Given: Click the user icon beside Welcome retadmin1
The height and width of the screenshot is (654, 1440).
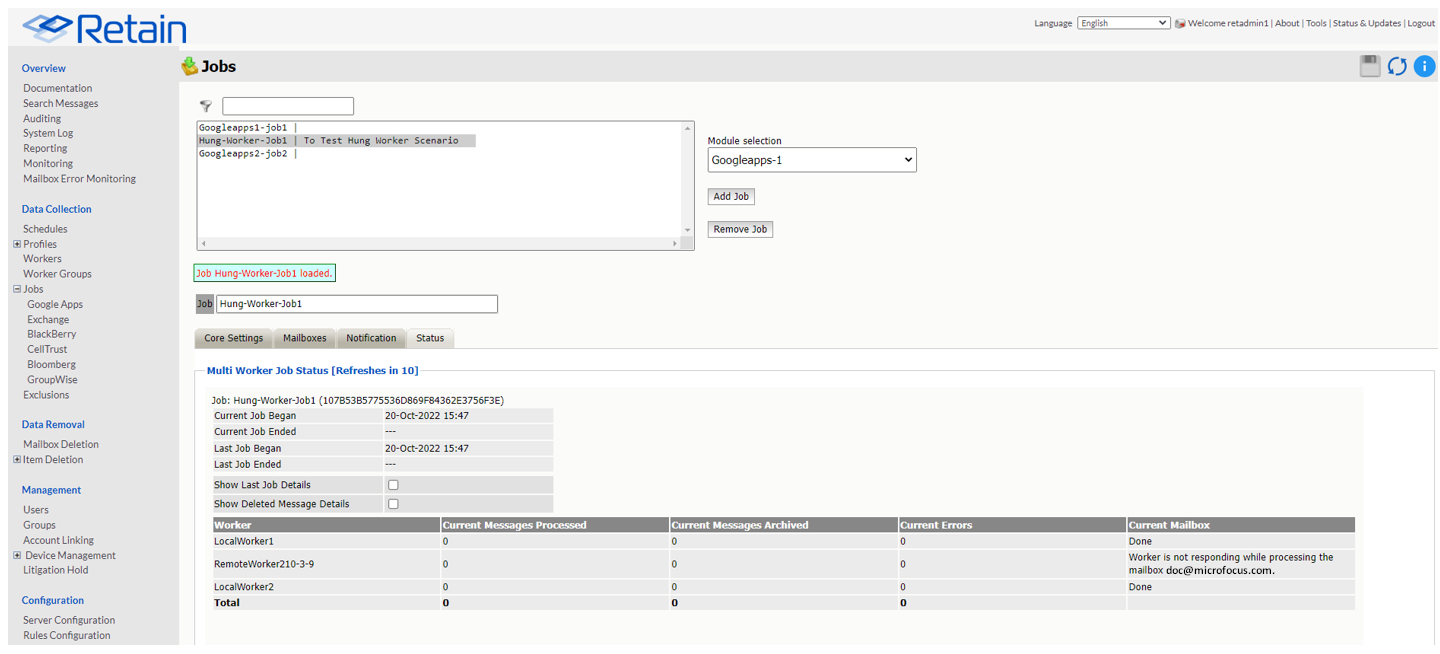Looking at the screenshot, I should 1180,23.
